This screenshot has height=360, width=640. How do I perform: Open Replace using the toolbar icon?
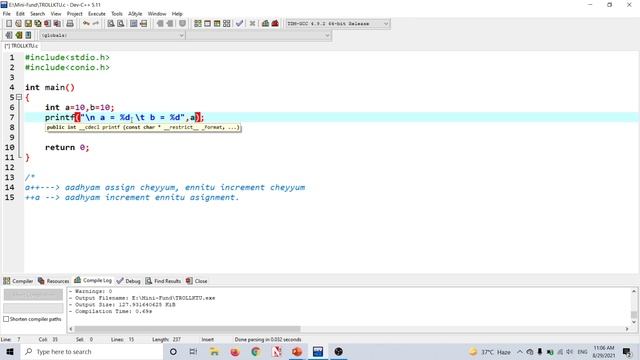[120, 24]
